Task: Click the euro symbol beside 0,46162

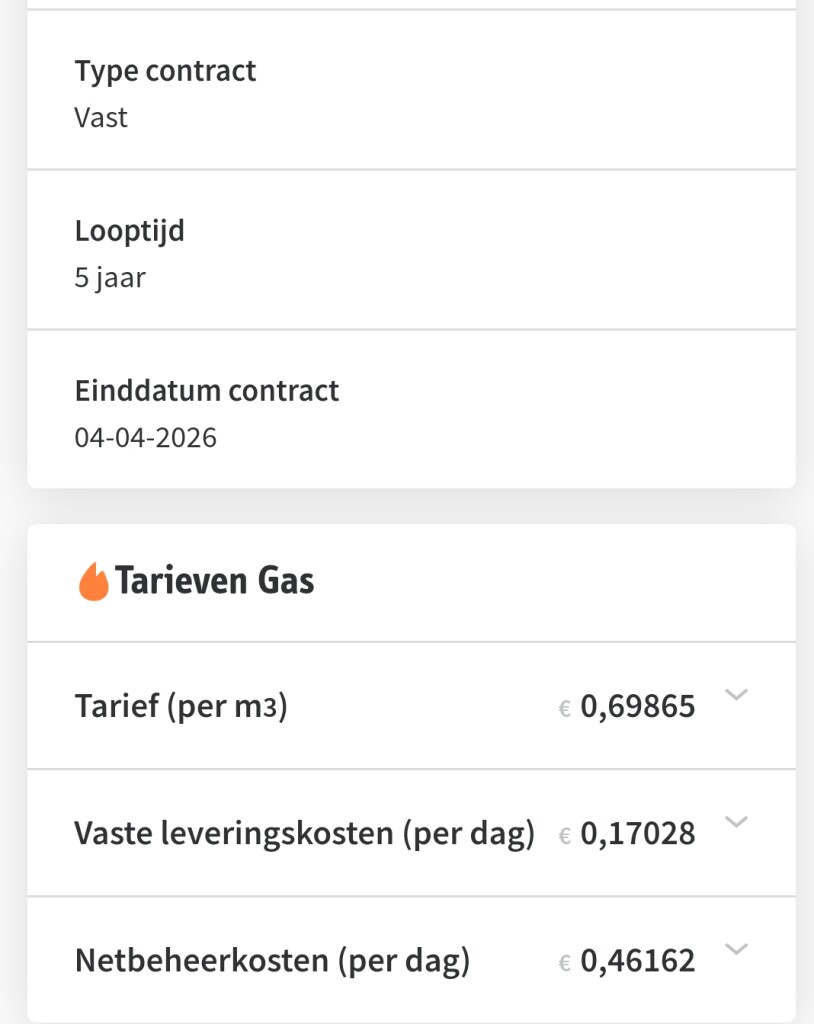Action: [565, 963]
